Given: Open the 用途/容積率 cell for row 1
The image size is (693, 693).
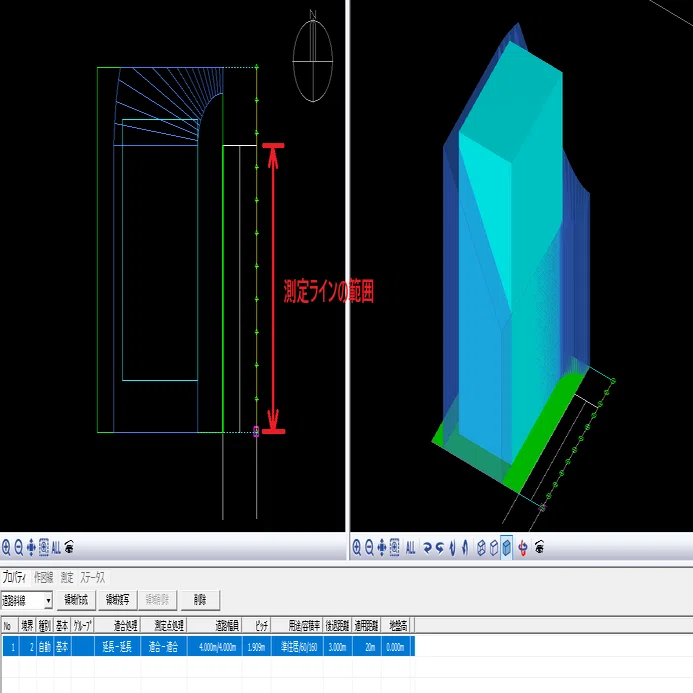Looking at the screenshot, I should (298, 647).
